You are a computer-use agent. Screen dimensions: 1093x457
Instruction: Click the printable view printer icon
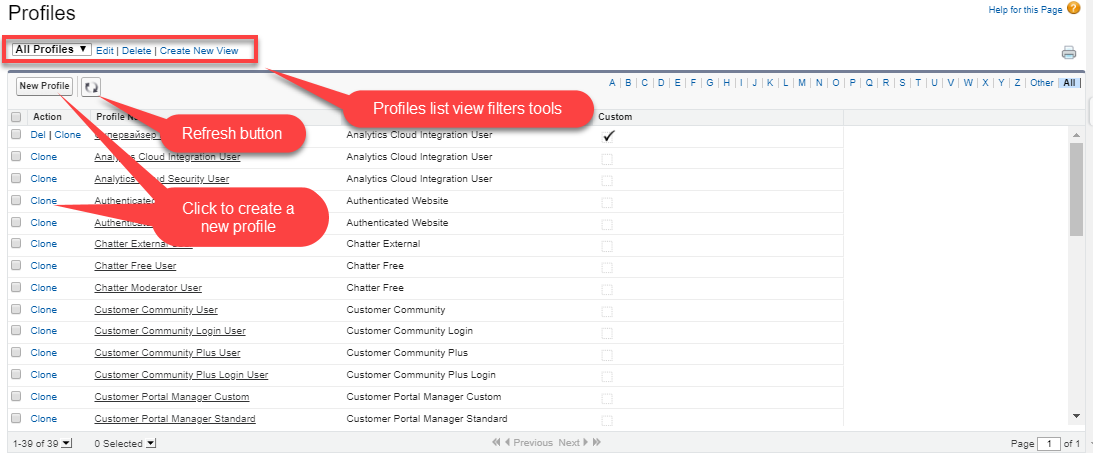pos(1069,53)
